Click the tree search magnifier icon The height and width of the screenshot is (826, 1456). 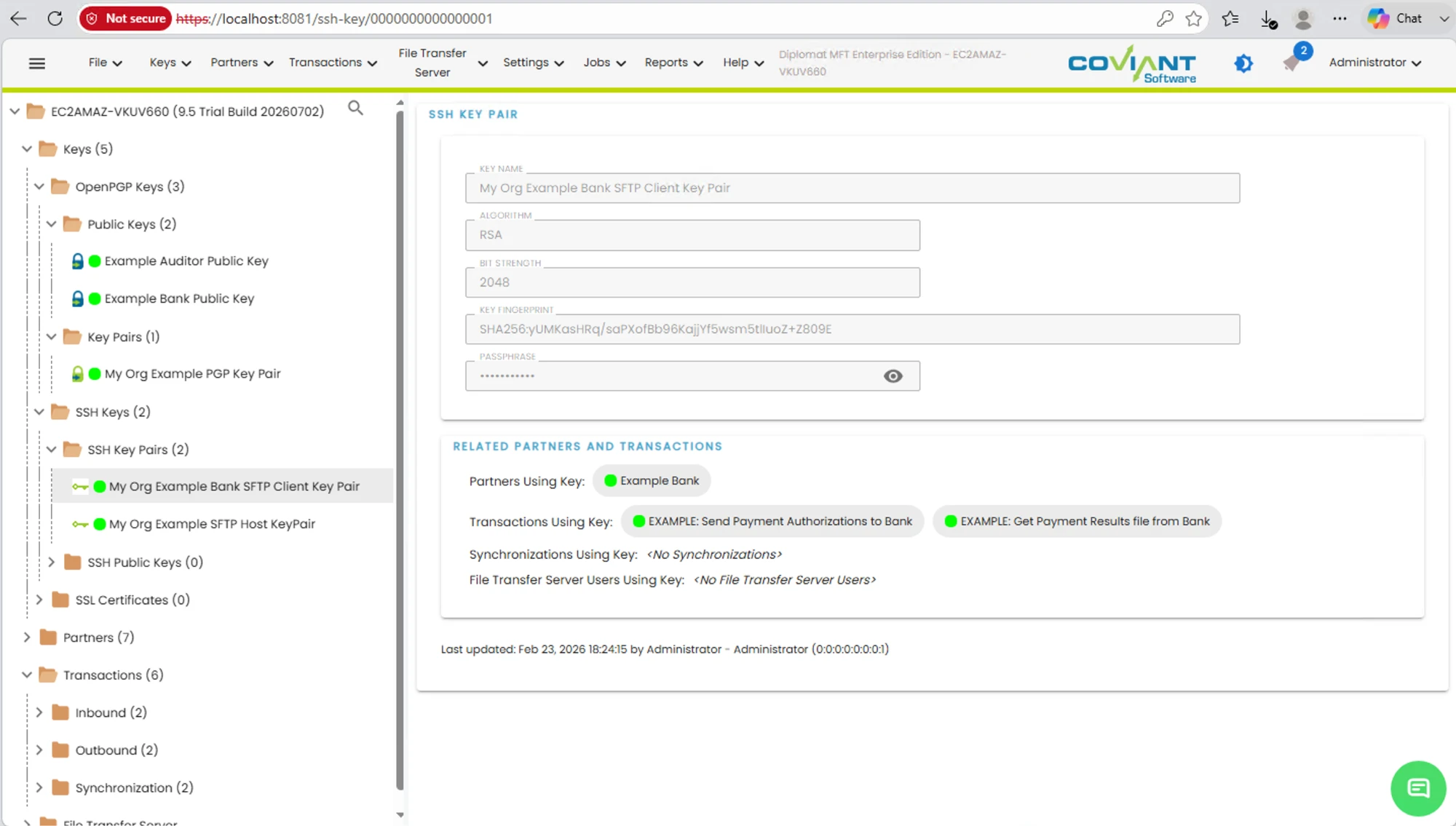click(x=355, y=108)
